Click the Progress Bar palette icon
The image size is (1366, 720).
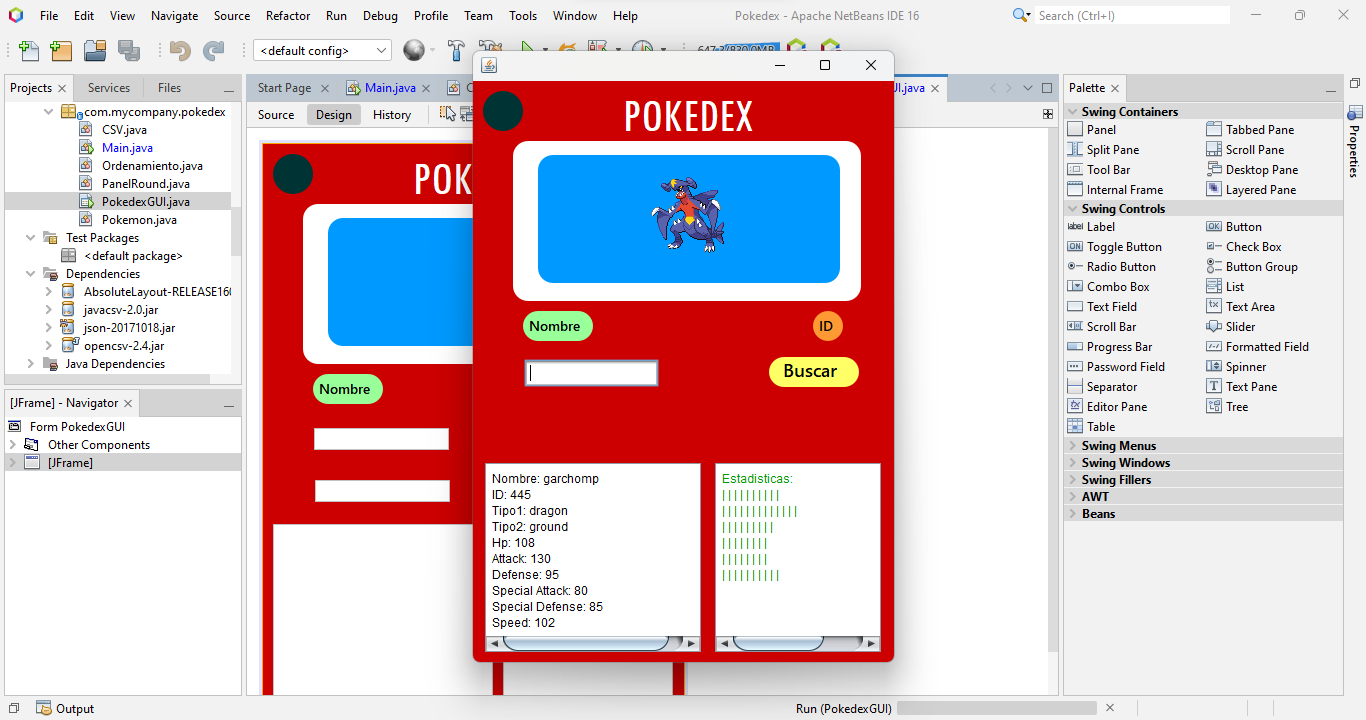pyautogui.click(x=1075, y=346)
